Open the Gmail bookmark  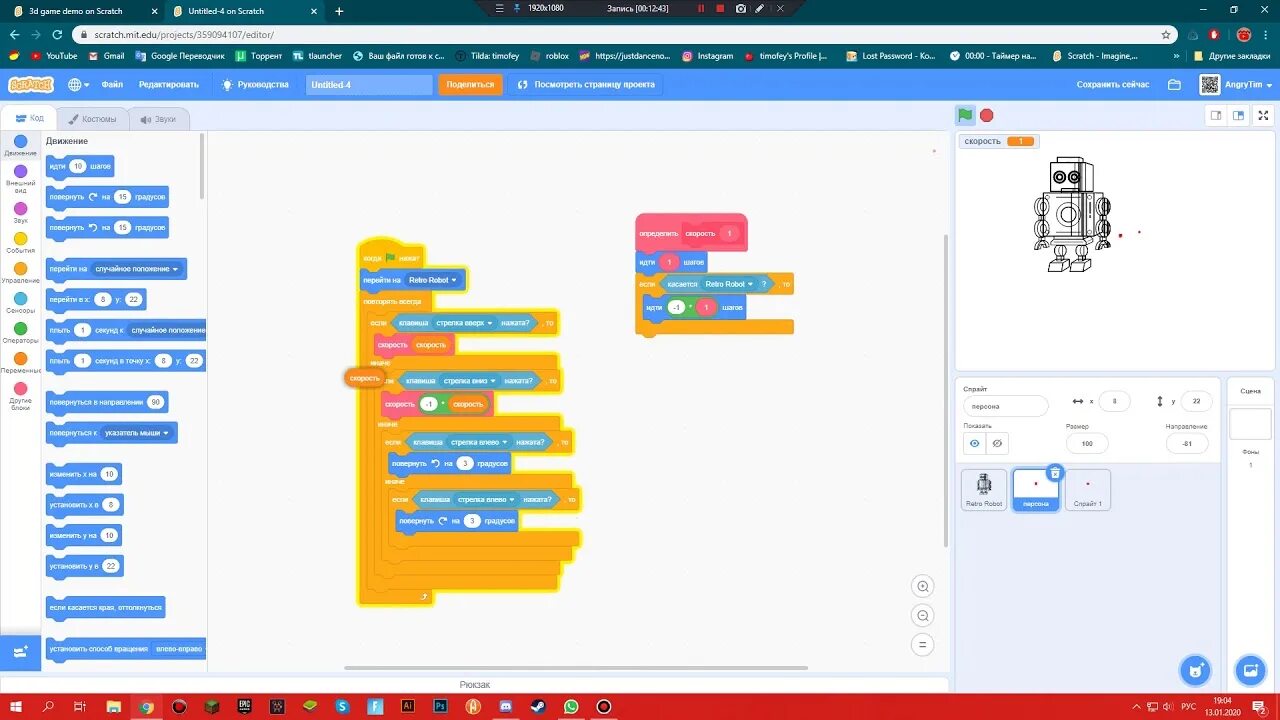pos(107,56)
